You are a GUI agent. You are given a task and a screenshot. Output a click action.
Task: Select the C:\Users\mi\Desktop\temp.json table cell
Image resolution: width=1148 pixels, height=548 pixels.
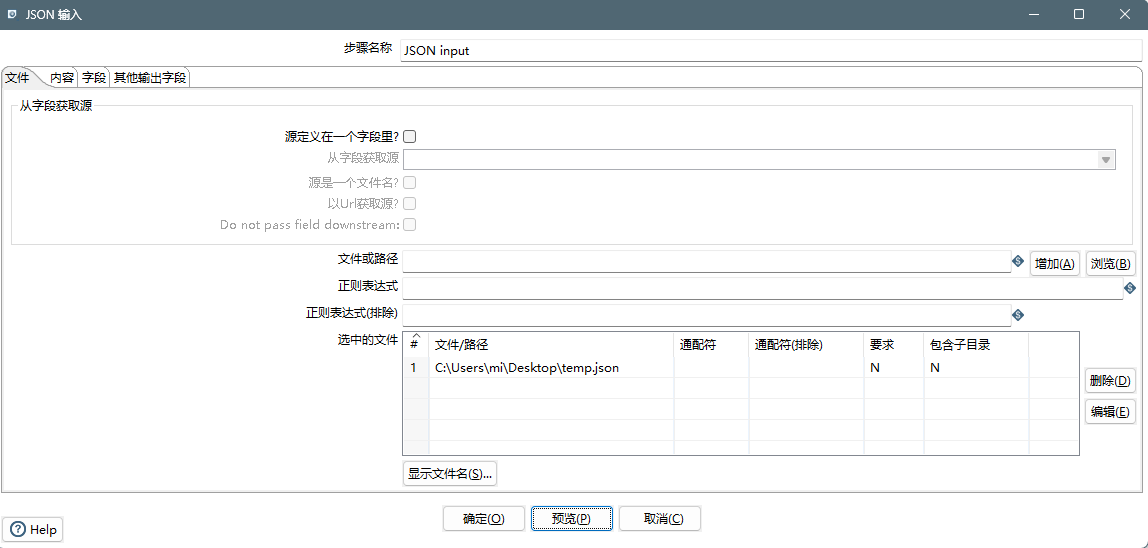pos(551,368)
